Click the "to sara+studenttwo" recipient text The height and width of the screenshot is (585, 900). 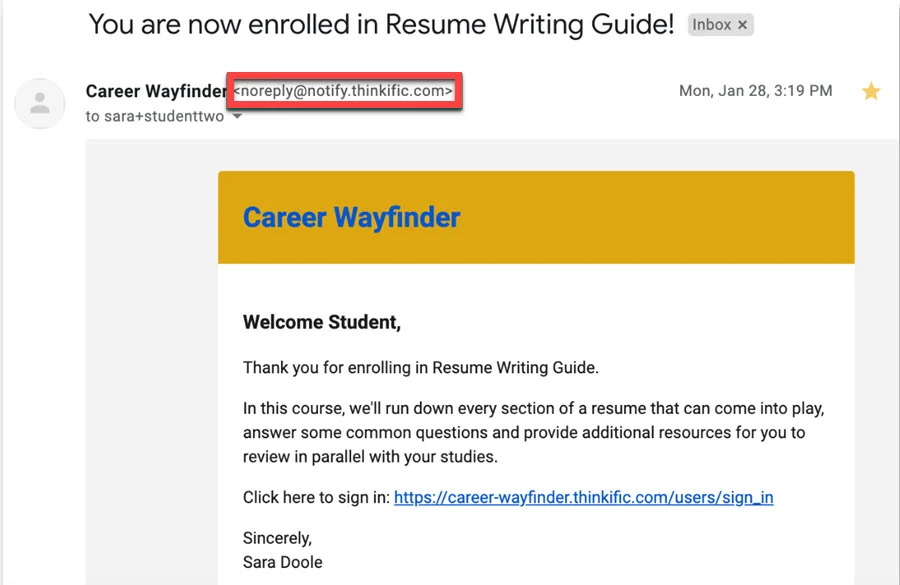pyautogui.click(x=156, y=116)
